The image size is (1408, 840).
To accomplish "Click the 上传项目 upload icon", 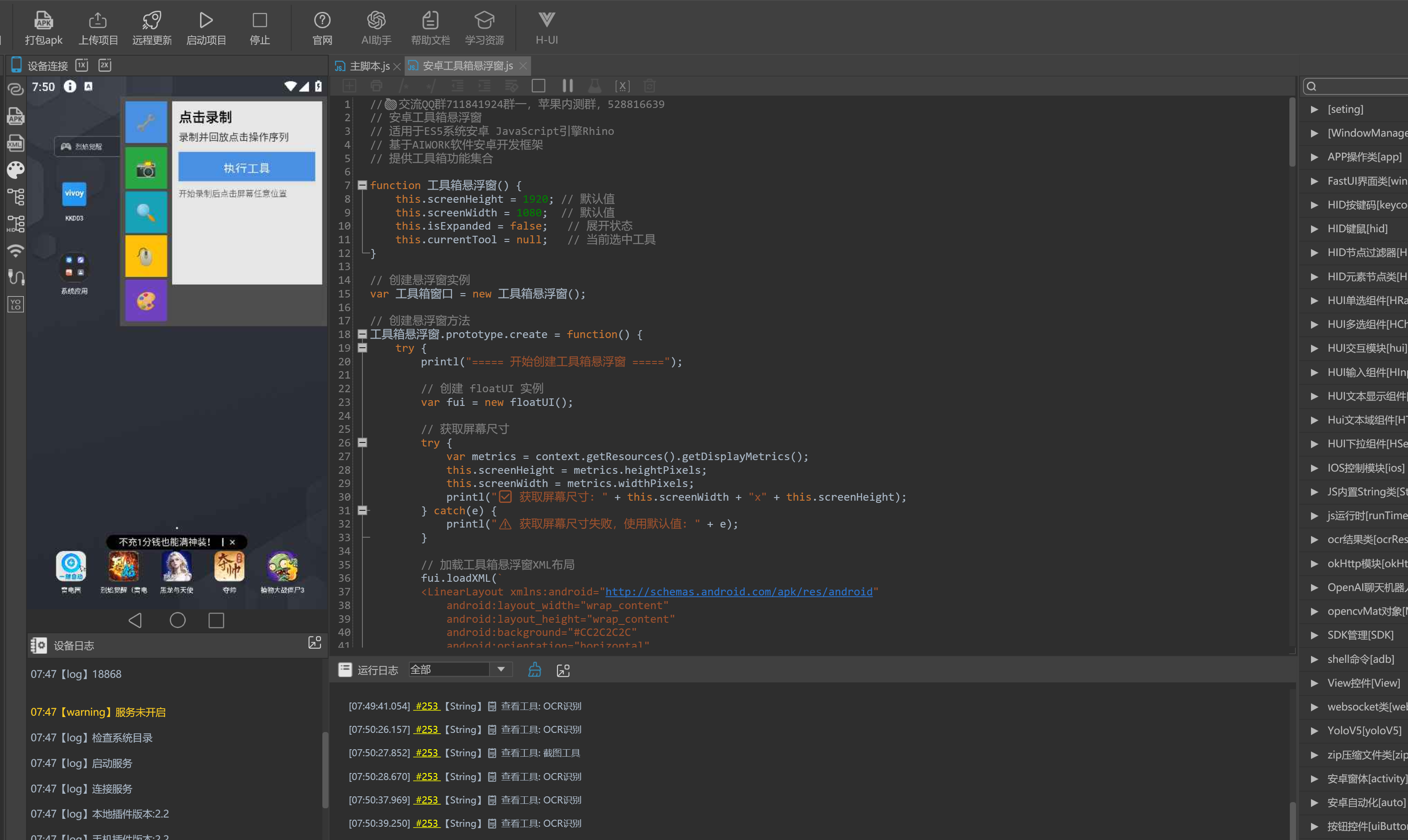I will 98,21.
